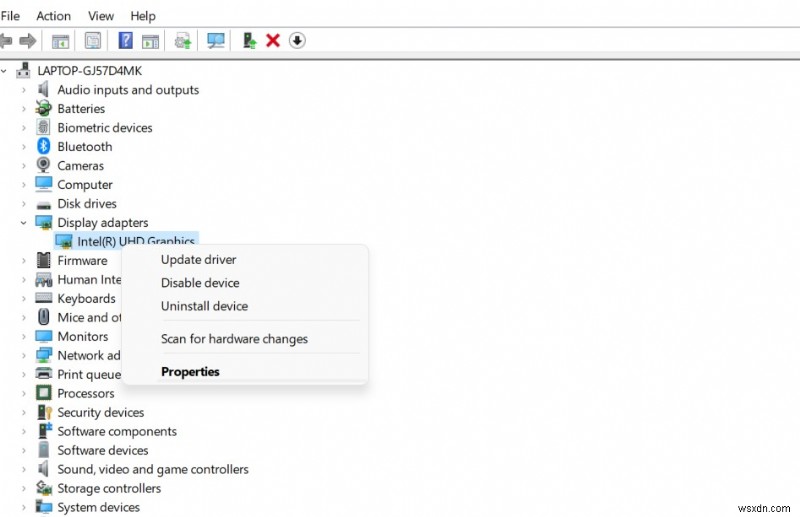
Task: Open the Action menu
Action: [54, 16]
